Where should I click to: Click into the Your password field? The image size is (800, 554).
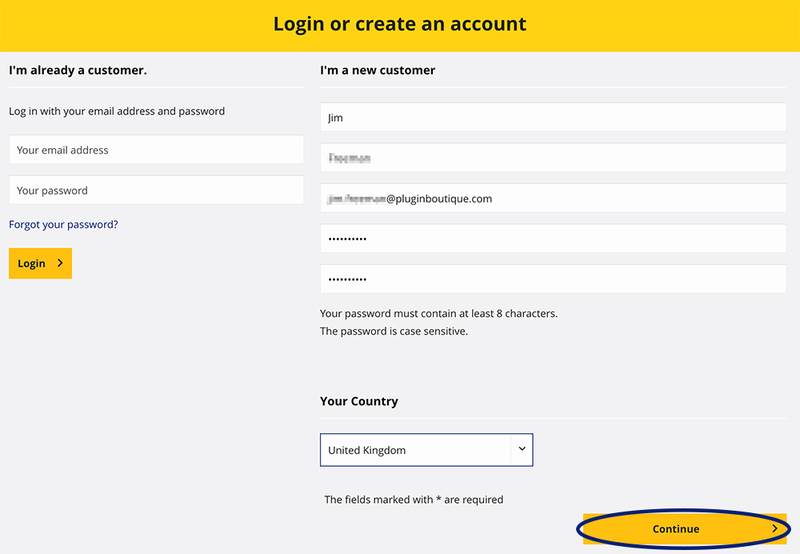156,190
